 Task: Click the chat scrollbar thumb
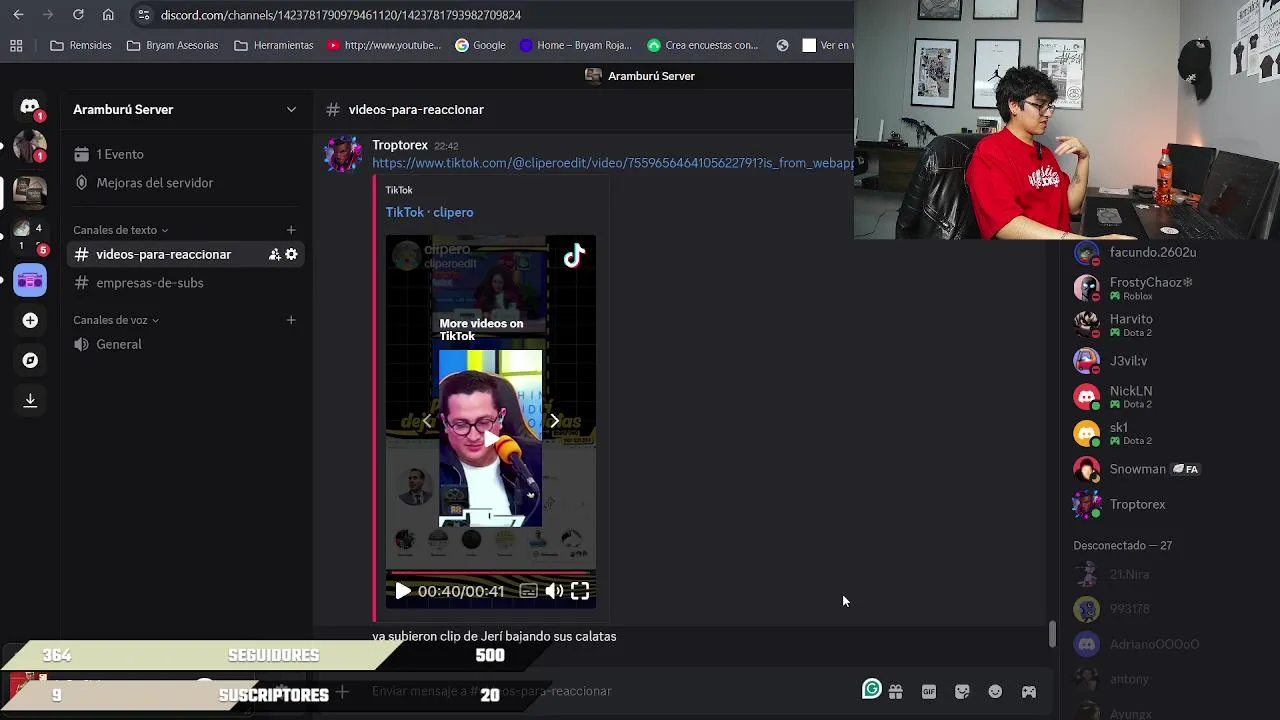click(x=1051, y=634)
